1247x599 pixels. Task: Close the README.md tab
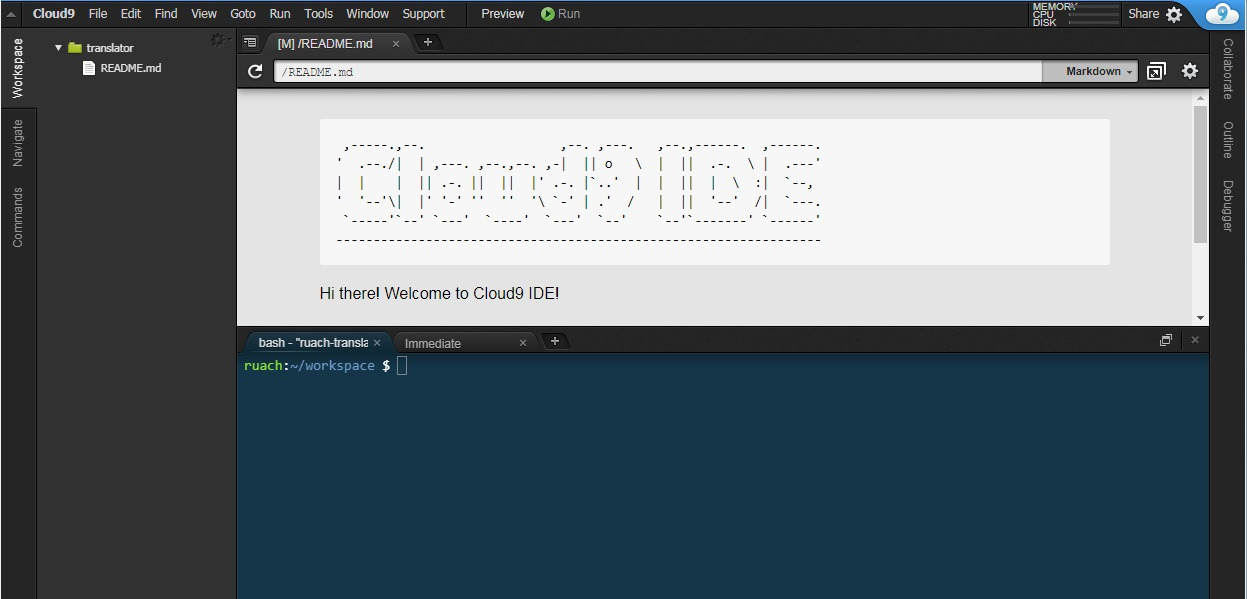pos(396,43)
